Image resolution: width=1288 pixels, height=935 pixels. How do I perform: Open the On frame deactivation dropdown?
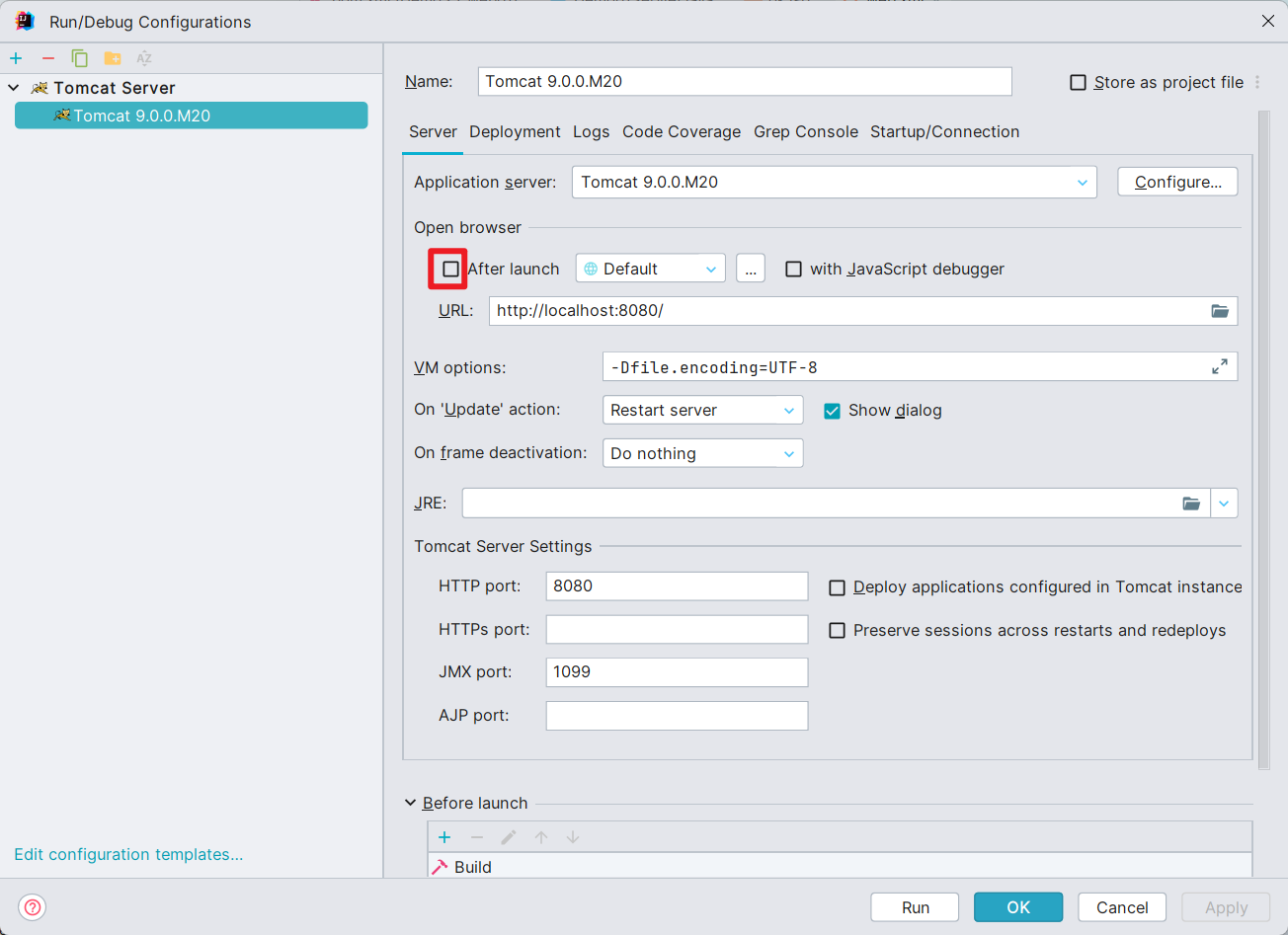click(x=702, y=453)
